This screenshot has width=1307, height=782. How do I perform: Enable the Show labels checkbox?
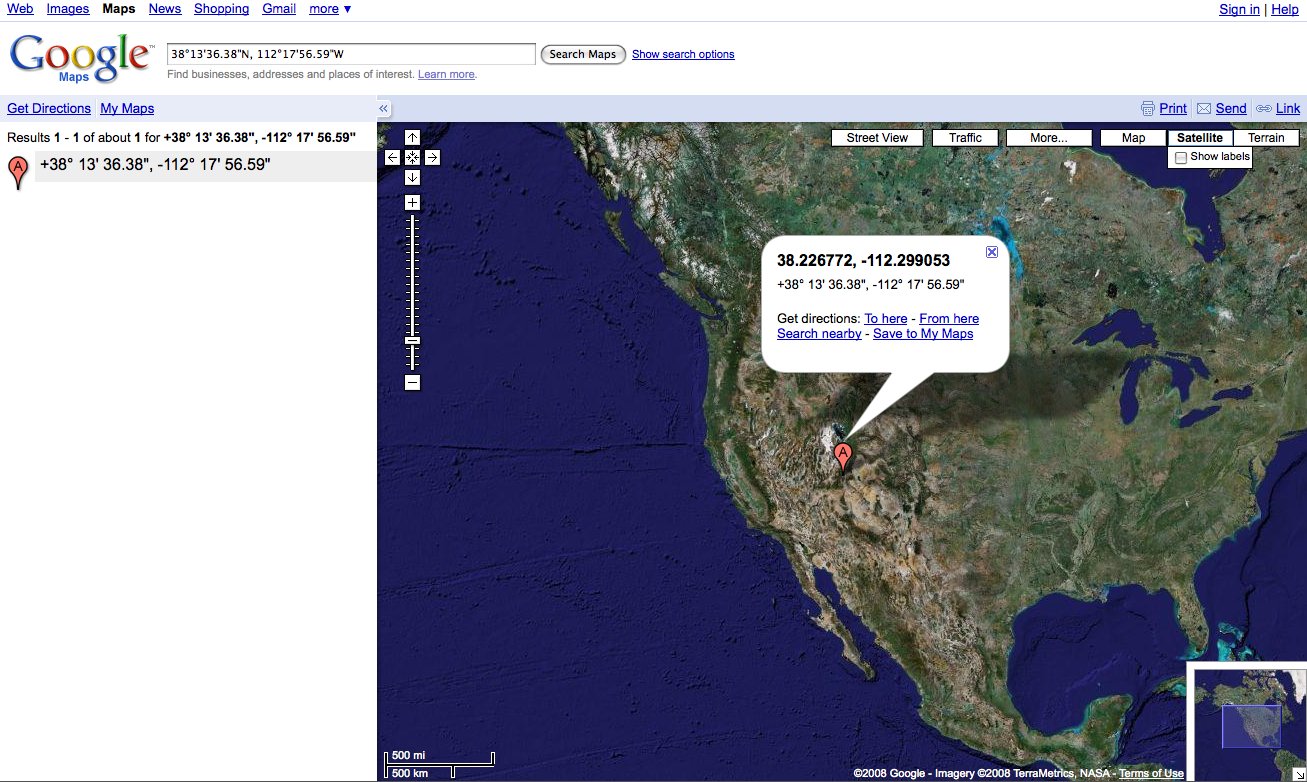click(1181, 158)
